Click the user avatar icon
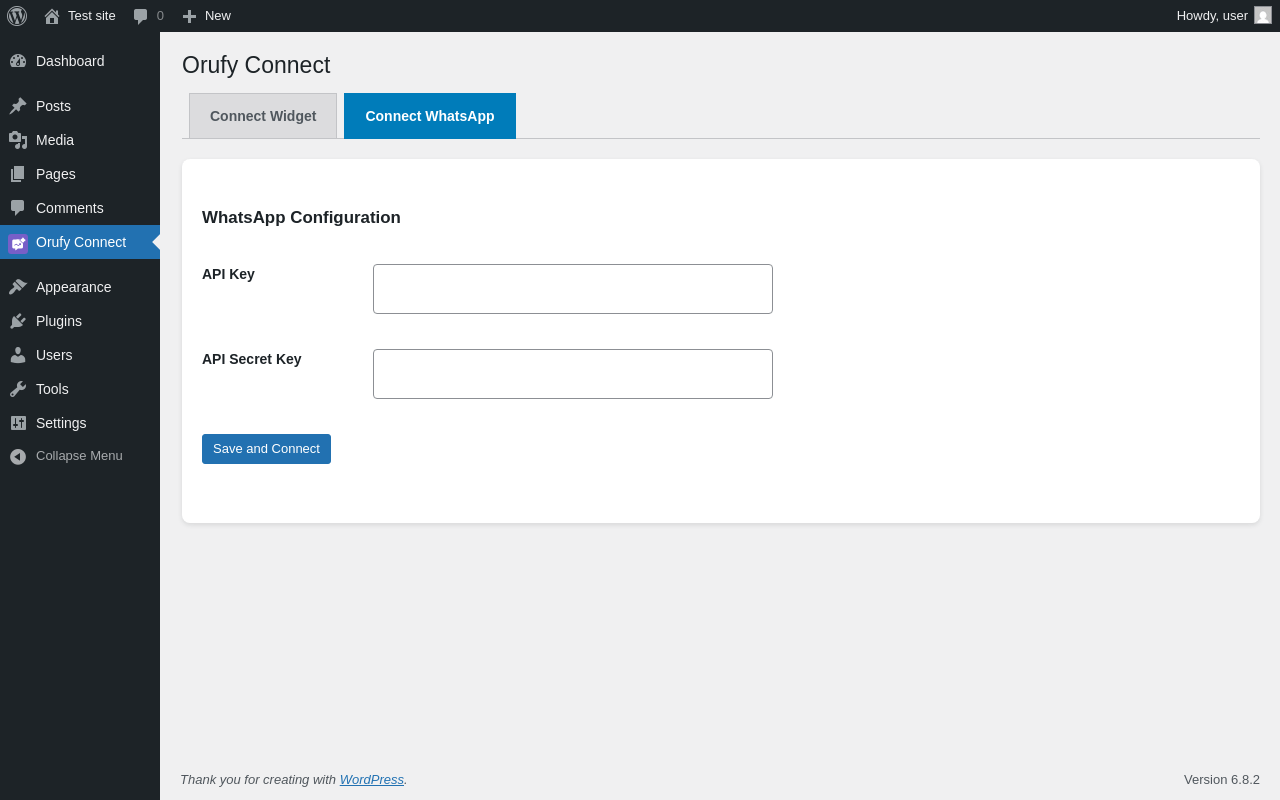 coord(1263,15)
